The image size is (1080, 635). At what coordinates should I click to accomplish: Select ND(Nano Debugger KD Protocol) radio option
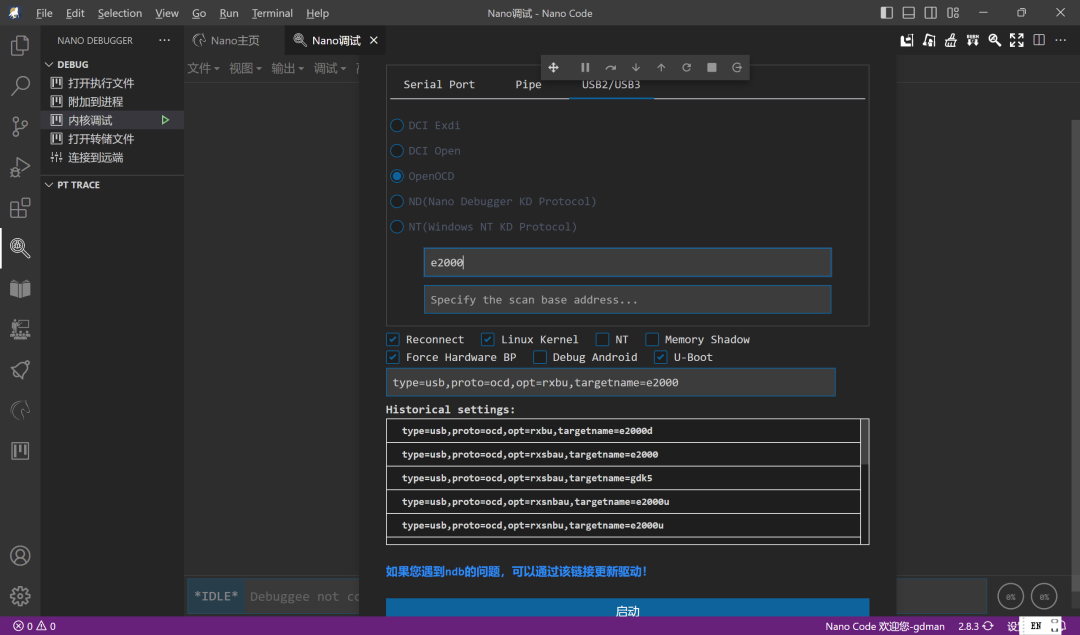pos(397,202)
